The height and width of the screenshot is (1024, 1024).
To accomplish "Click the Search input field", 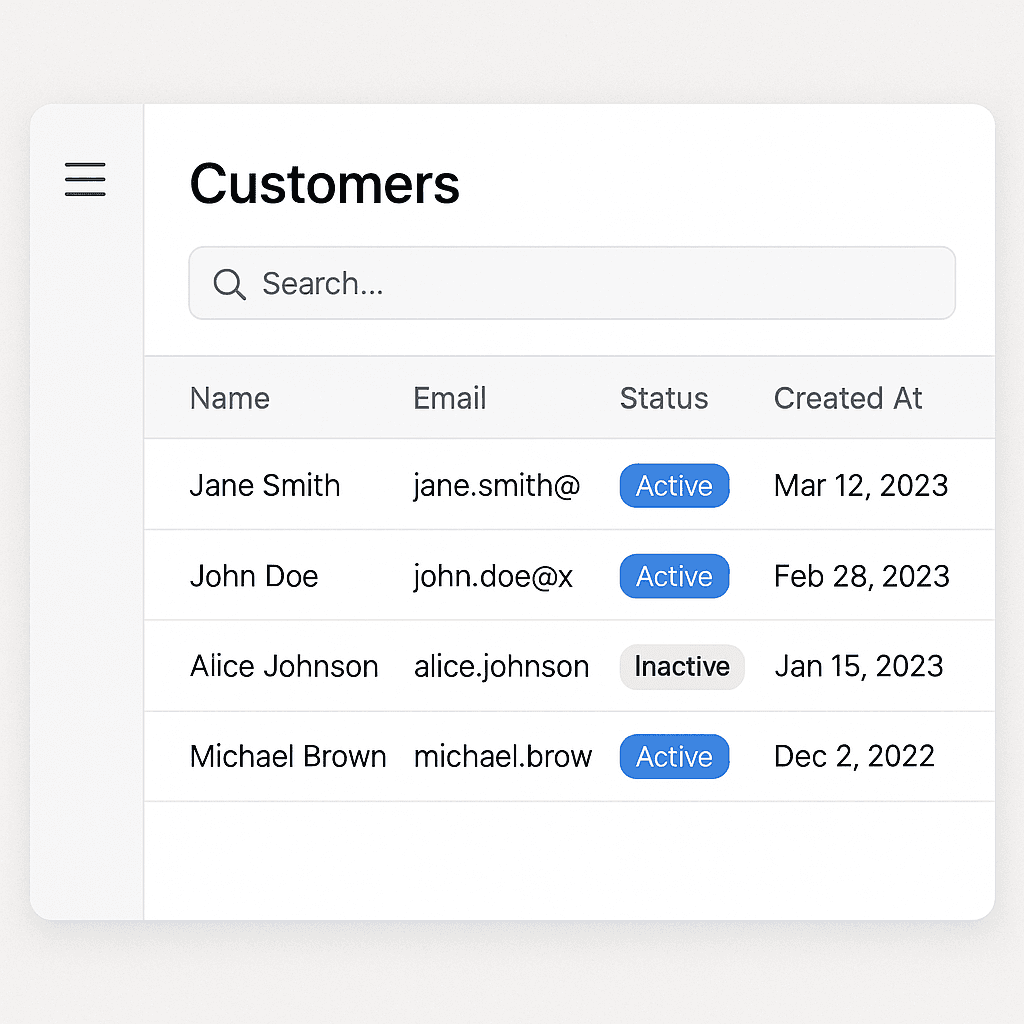I will (570, 283).
